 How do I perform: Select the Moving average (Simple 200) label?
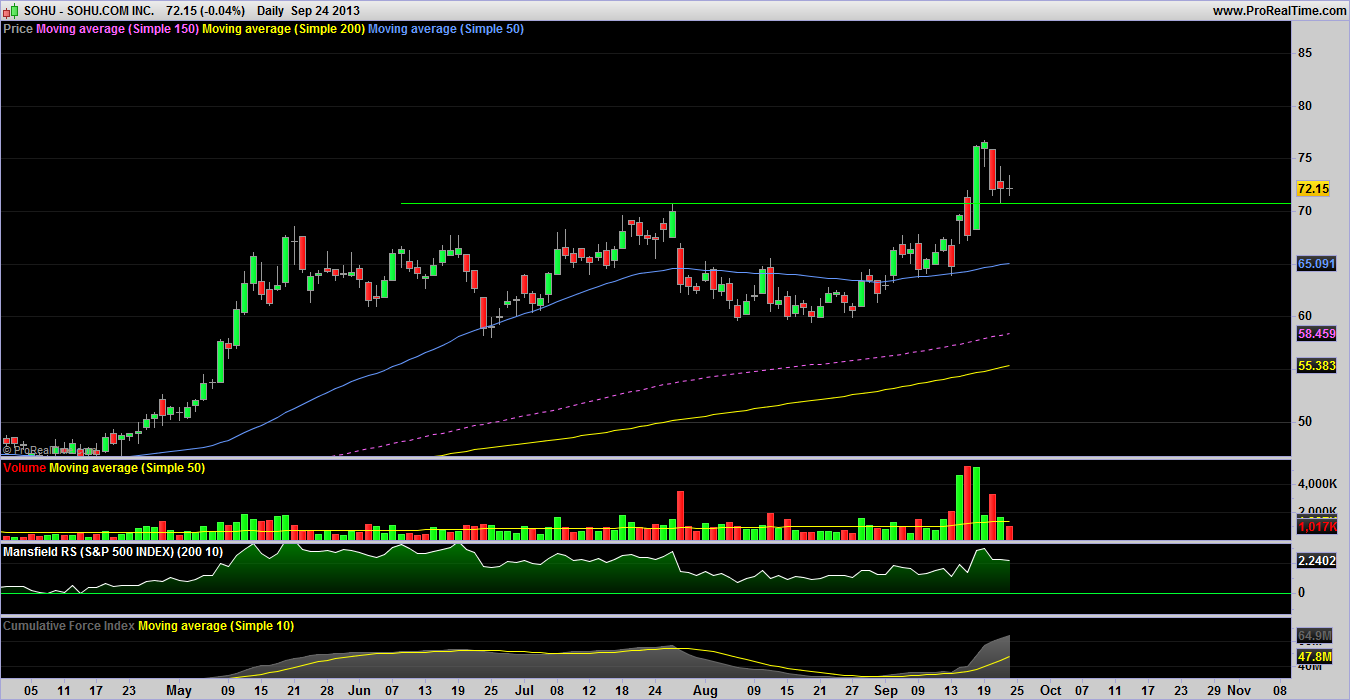click(283, 29)
